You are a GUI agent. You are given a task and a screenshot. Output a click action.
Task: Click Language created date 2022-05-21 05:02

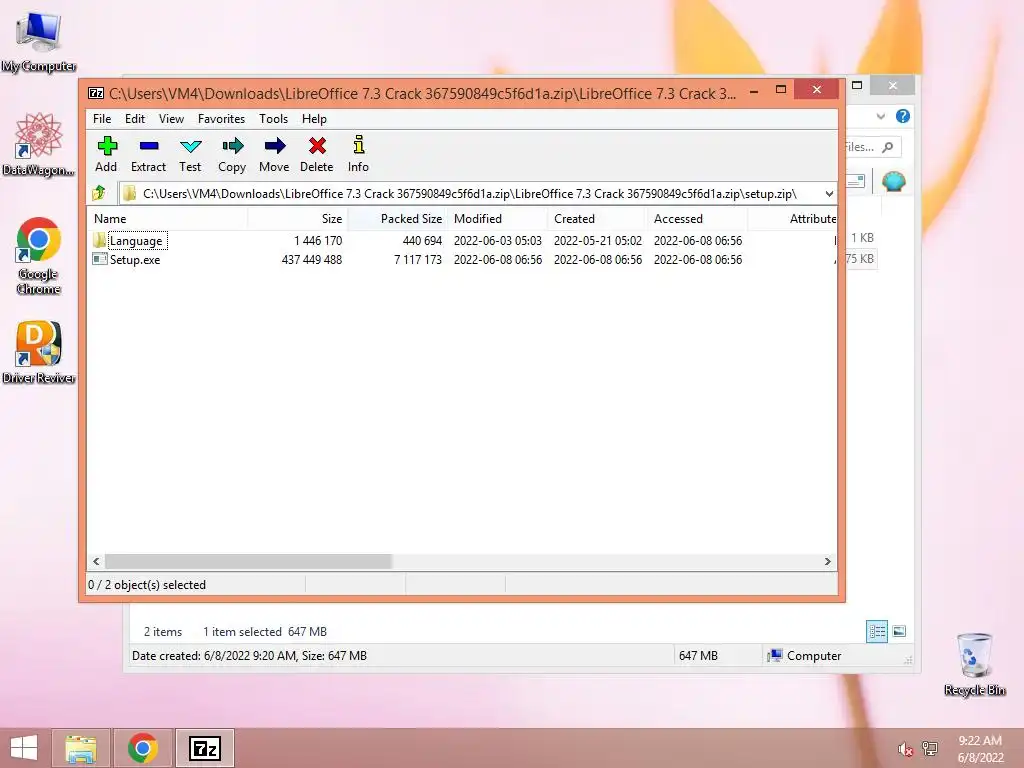[598, 240]
